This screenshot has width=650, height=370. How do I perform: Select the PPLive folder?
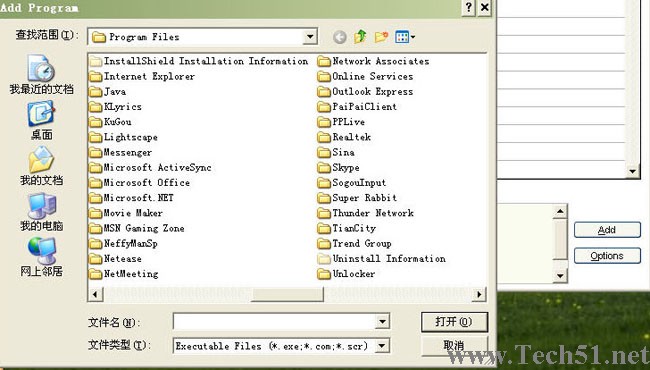click(341, 122)
